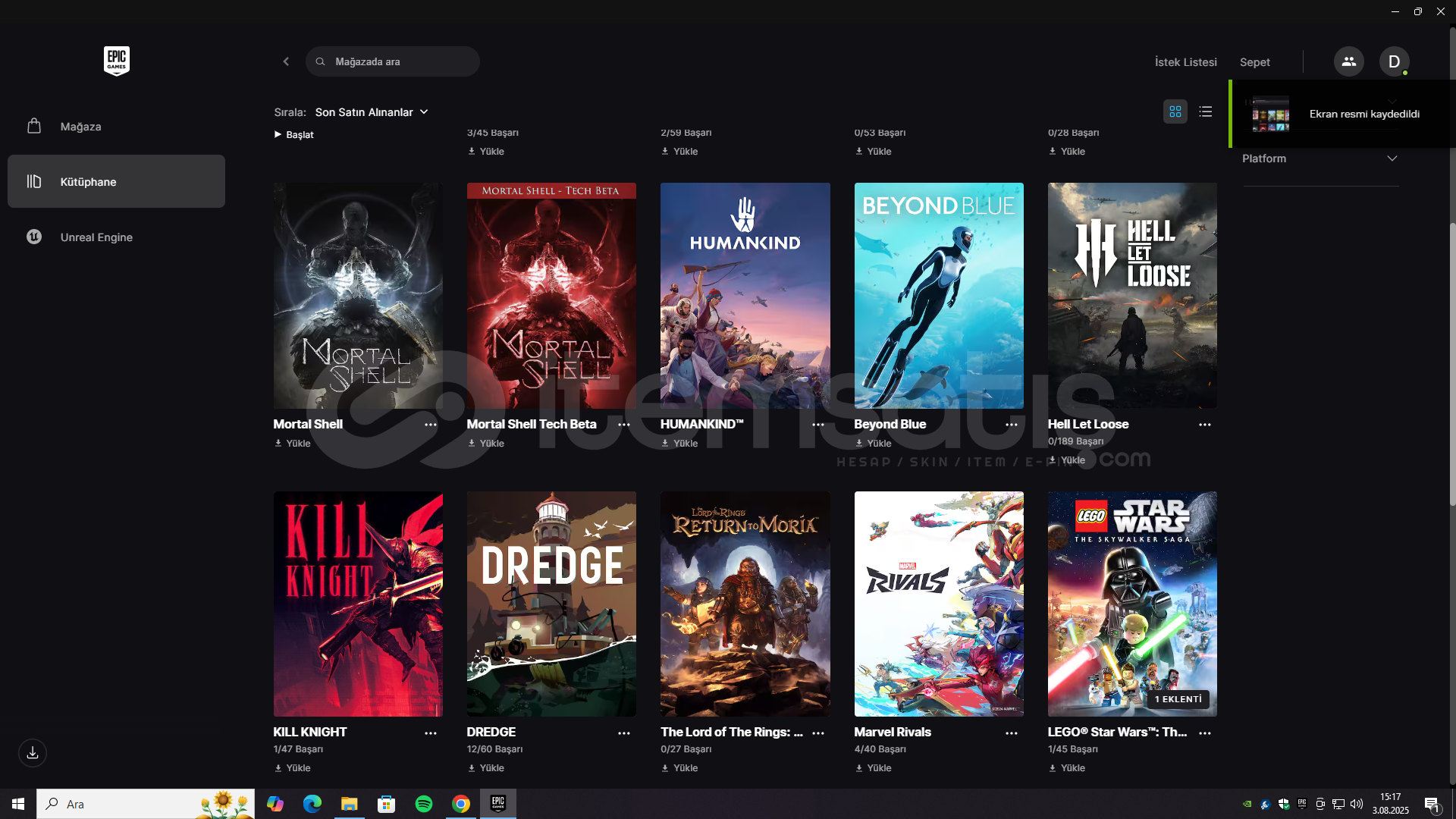Viewport: 1456px width, 819px height.
Task: Open Google Chrome from the taskbar
Action: coord(460,804)
